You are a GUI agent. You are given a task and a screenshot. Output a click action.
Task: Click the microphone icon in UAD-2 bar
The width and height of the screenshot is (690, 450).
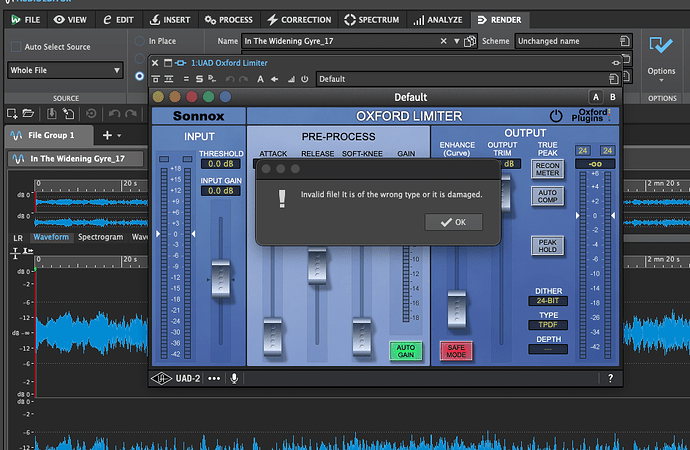click(x=234, y=378)
